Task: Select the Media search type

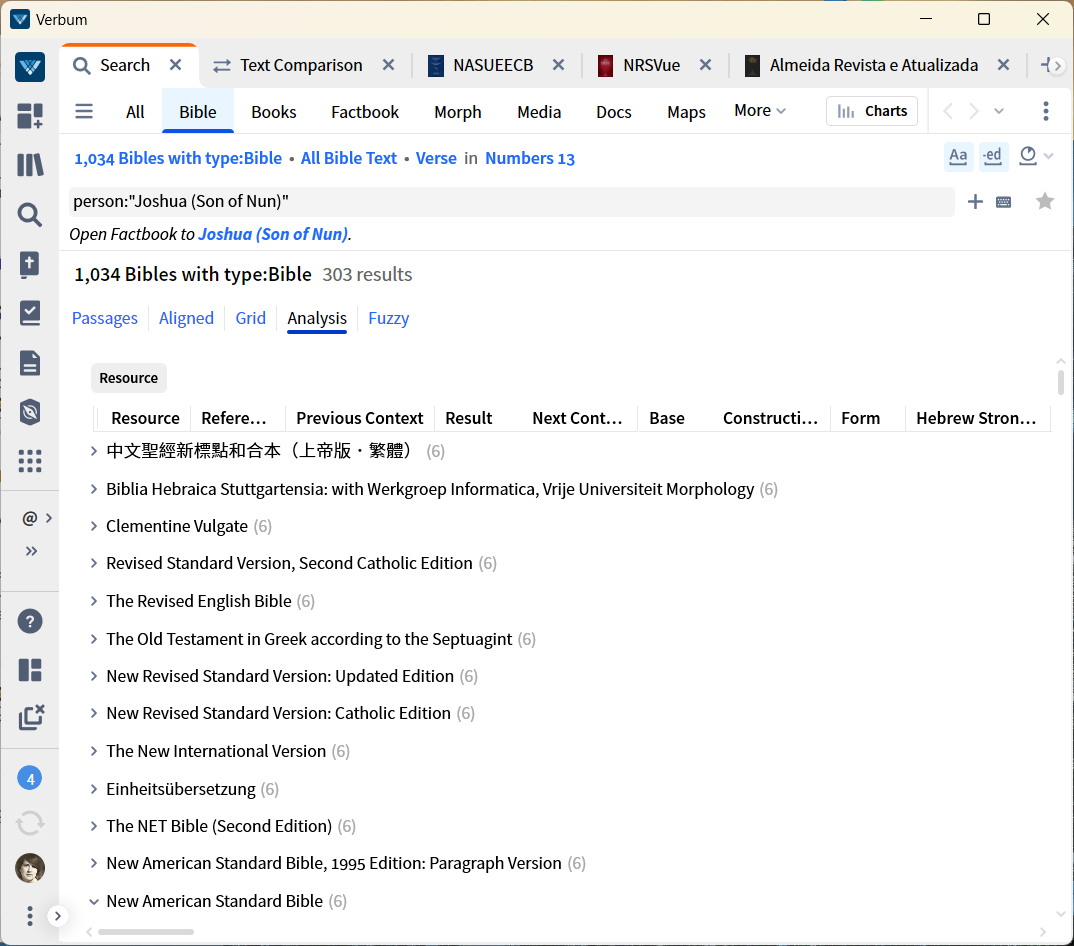Action: [538, 112]
